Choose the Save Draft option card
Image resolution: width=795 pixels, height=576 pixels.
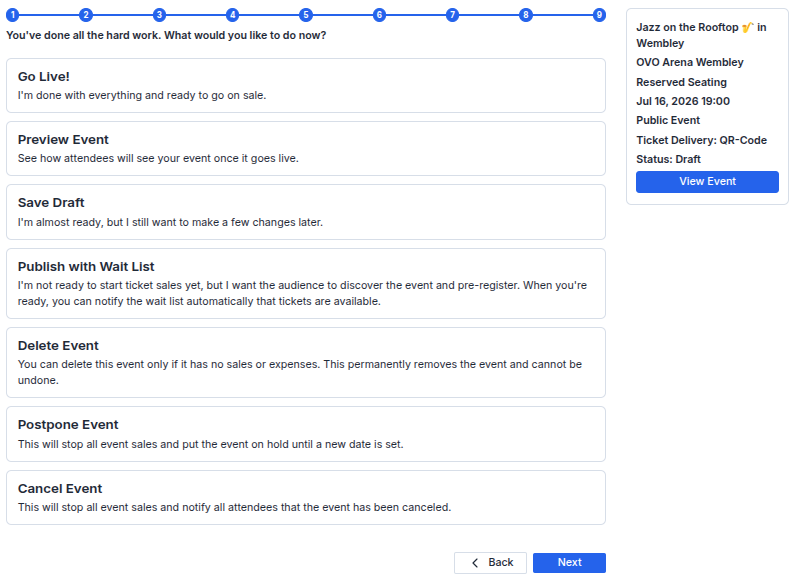tap(306, 212)
